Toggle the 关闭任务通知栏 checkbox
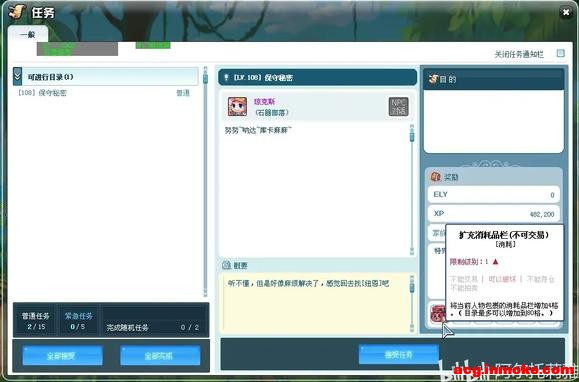Viewport: 579px width, 382px height. click(x=561, y=54)
